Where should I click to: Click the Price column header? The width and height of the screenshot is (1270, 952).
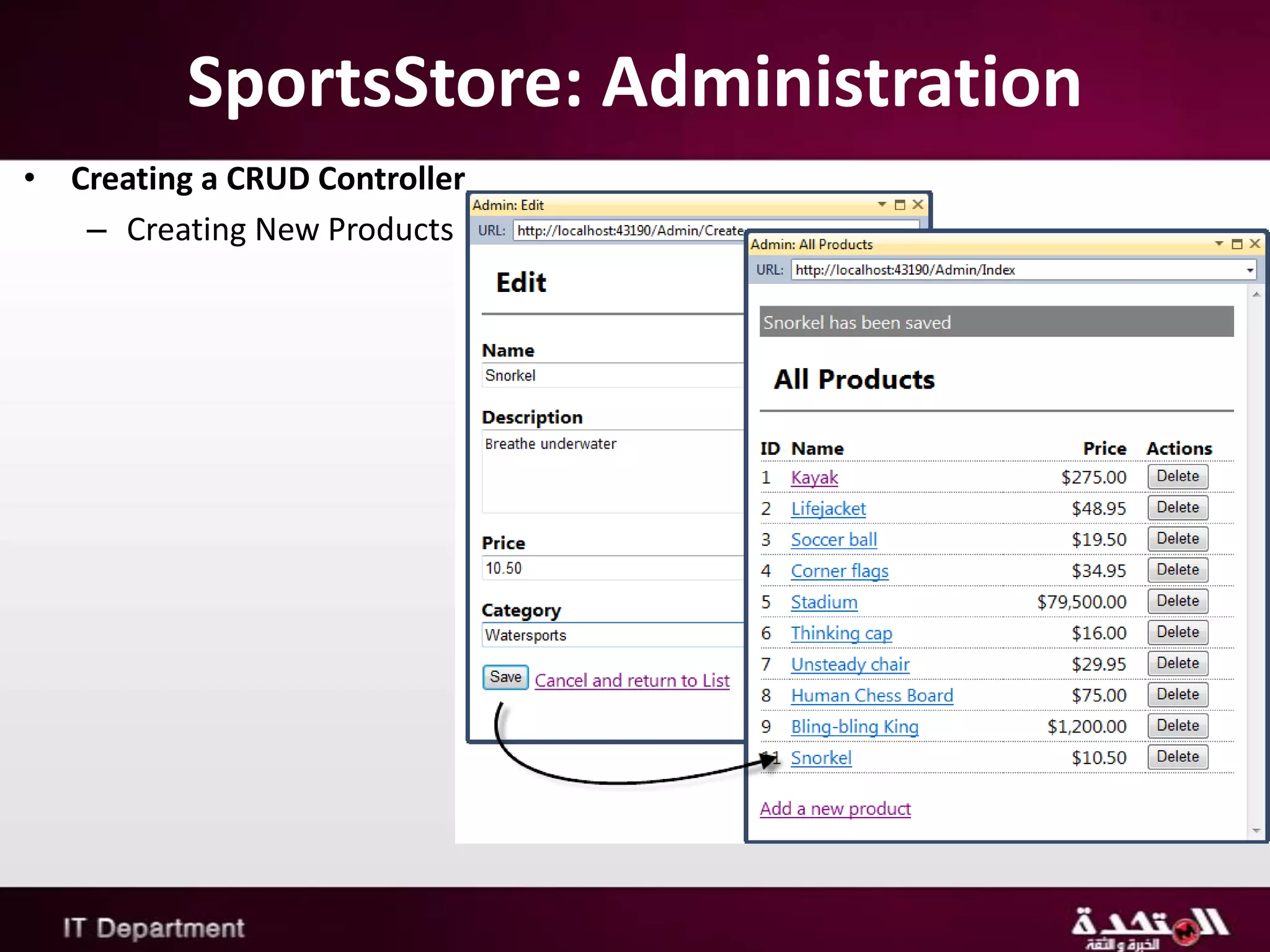click(x=1104, y=448)
